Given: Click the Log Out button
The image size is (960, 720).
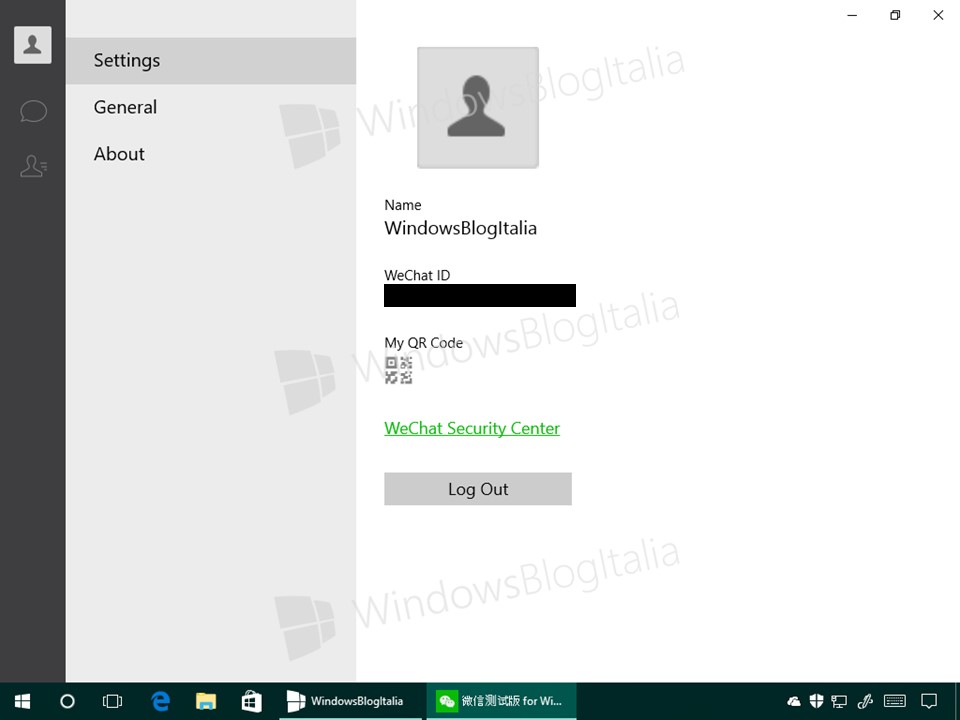Looking at the screenshot, I should click(478, 489).
